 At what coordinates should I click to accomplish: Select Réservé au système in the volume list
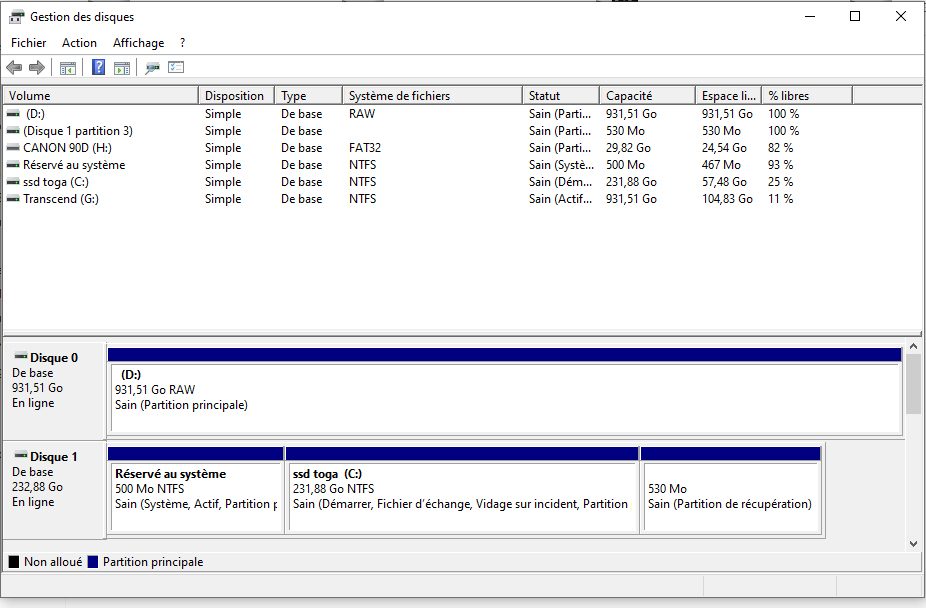coord(74,165)
